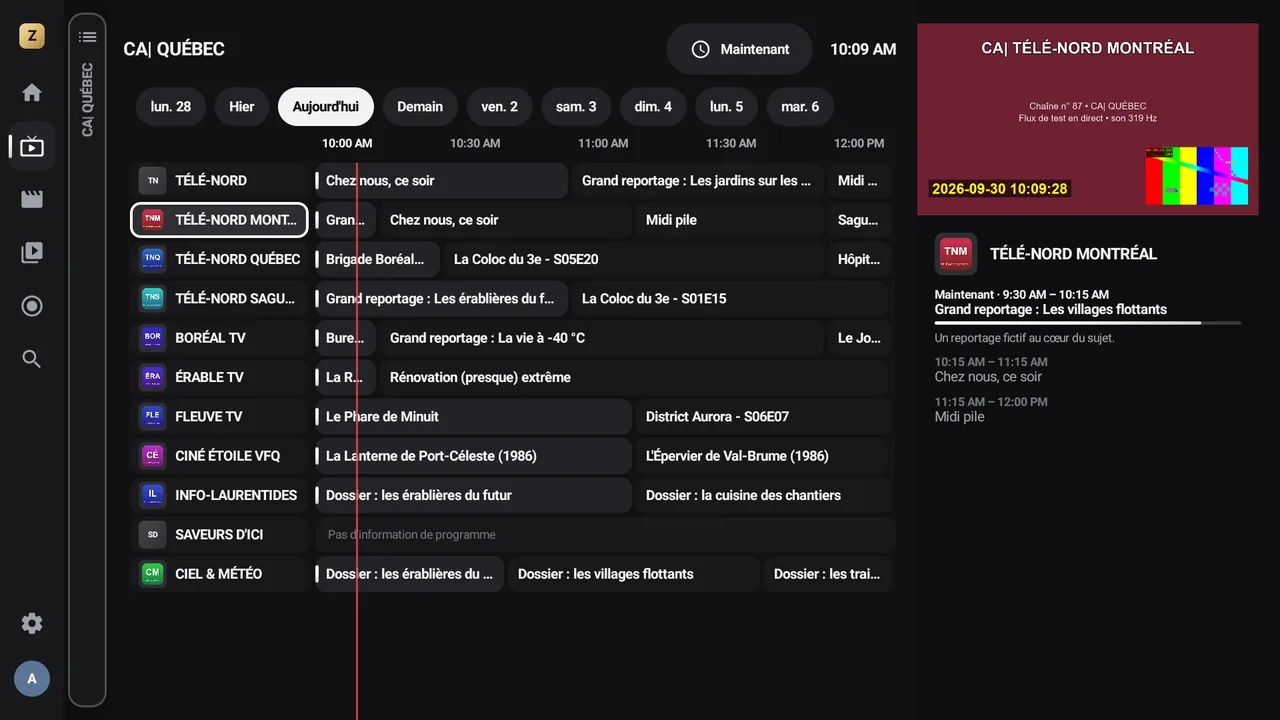Open the TÉLÉ-NORD MONTRÉAL video preview
The width and height of the screenshot is (1280, 720).
pyautogui.click(x=1088, y=119)
